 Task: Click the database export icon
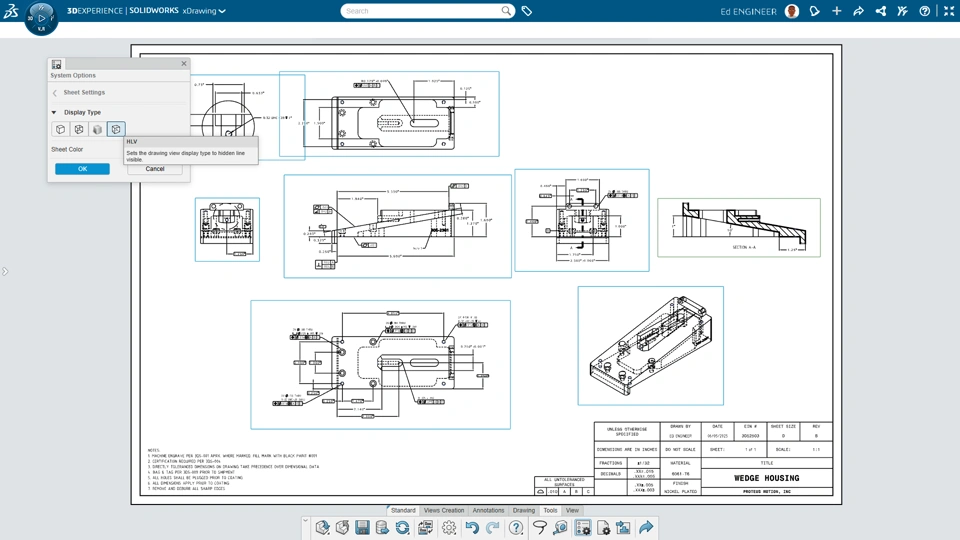(382, 527)
